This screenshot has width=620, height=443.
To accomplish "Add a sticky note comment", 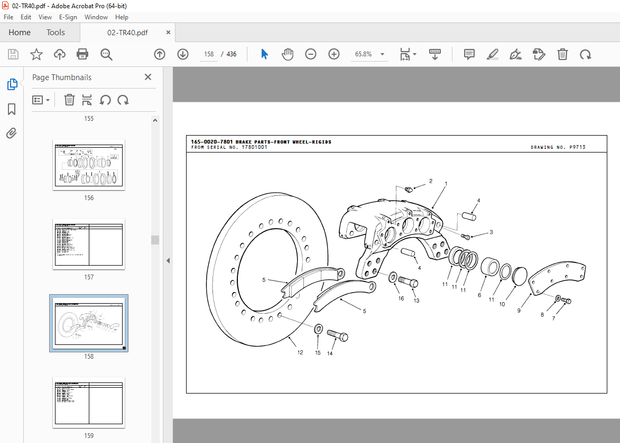I will [x=469, y=54].
